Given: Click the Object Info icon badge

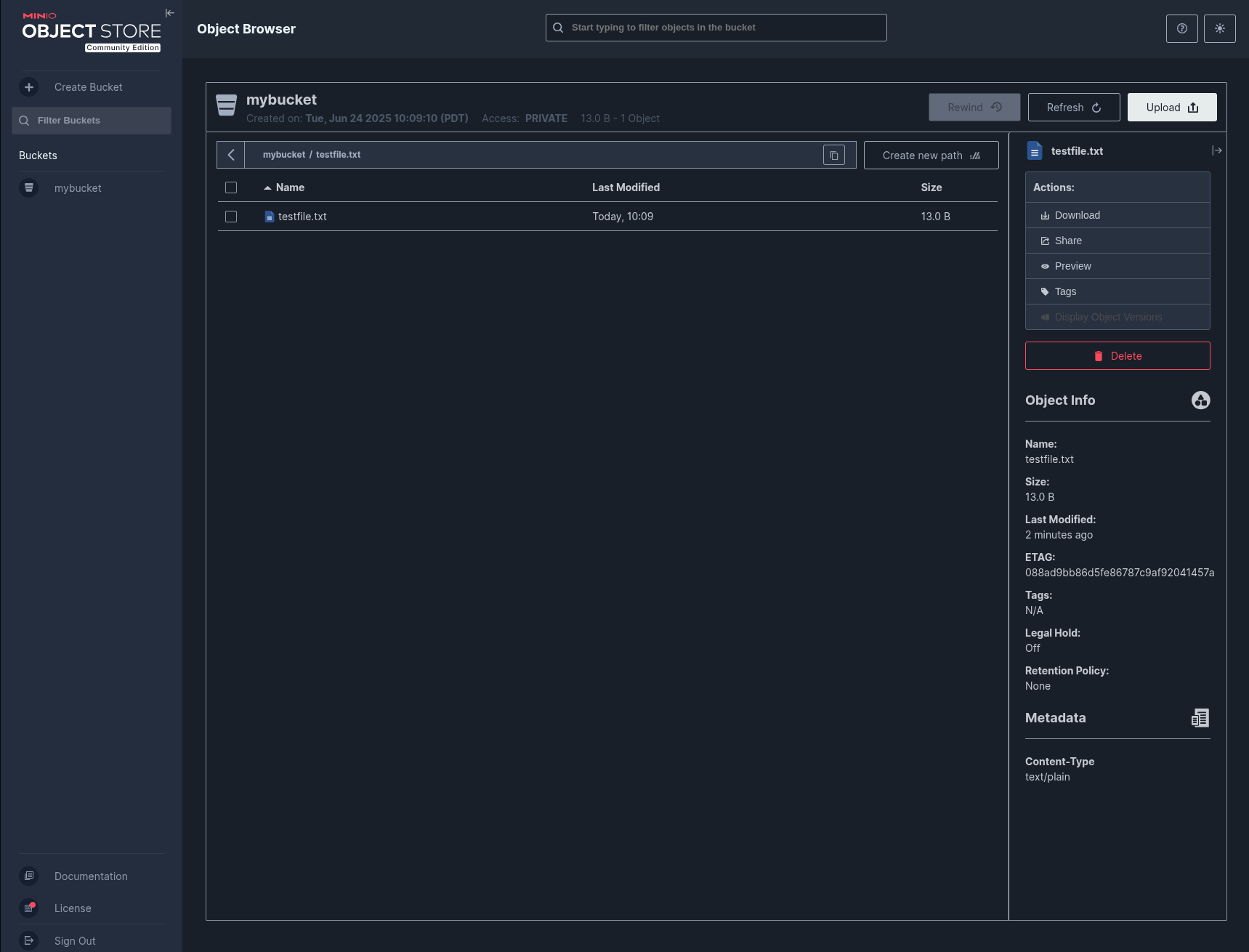Looking at the screenshot, I should pos(1201,400).
